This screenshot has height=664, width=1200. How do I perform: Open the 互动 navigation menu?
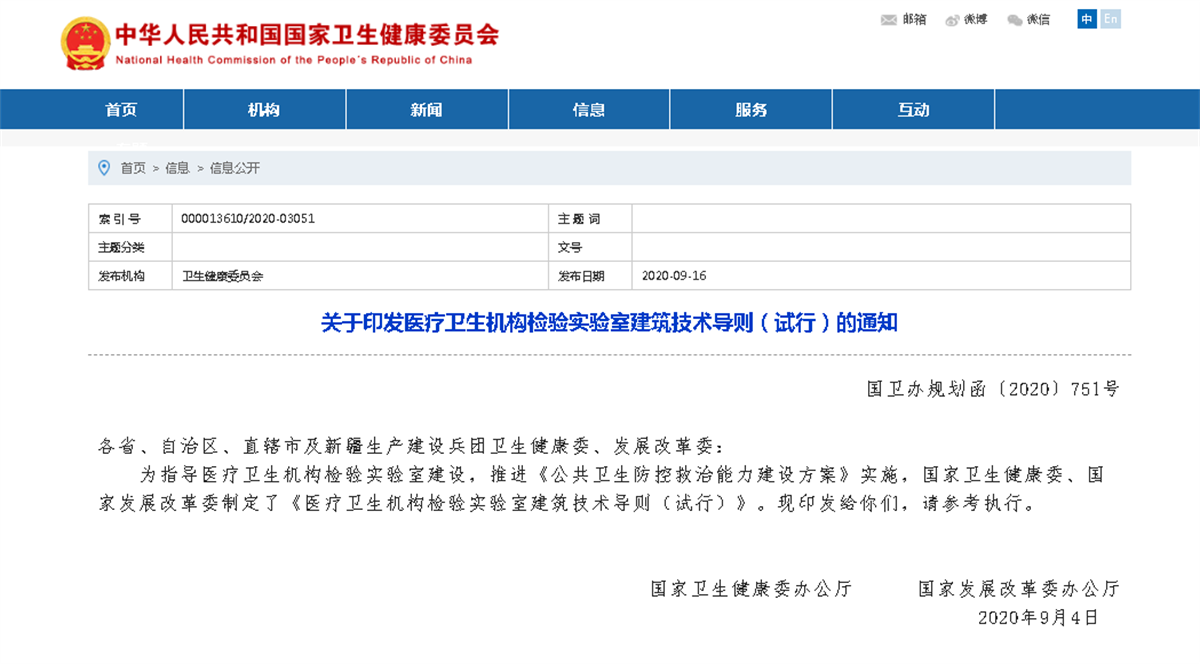(913, 110)
